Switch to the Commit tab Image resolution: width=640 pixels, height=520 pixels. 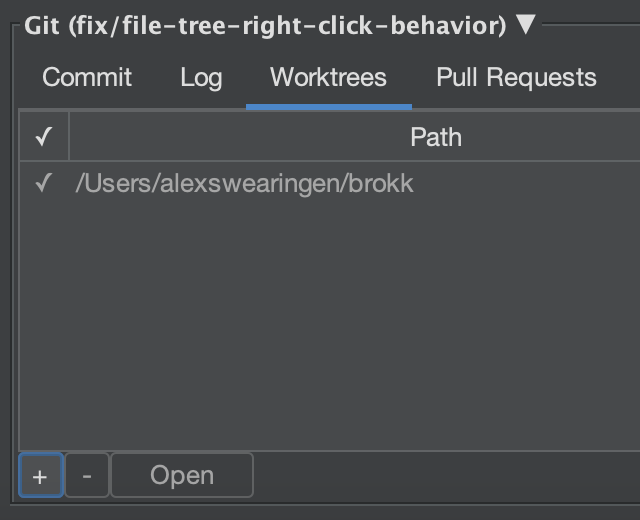coord(87,77)
